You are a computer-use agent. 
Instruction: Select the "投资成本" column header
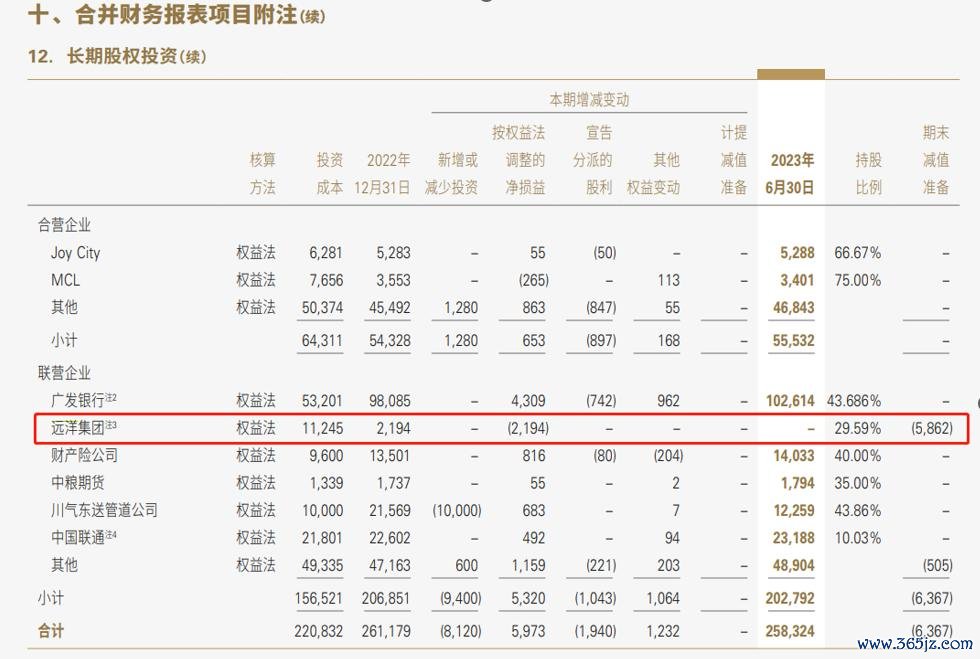point(329,173)
